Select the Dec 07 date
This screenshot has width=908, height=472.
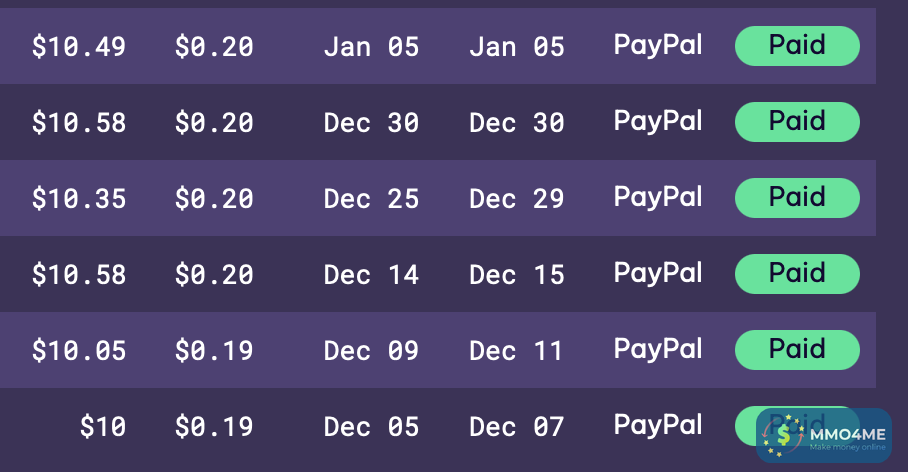pos(517,427)
